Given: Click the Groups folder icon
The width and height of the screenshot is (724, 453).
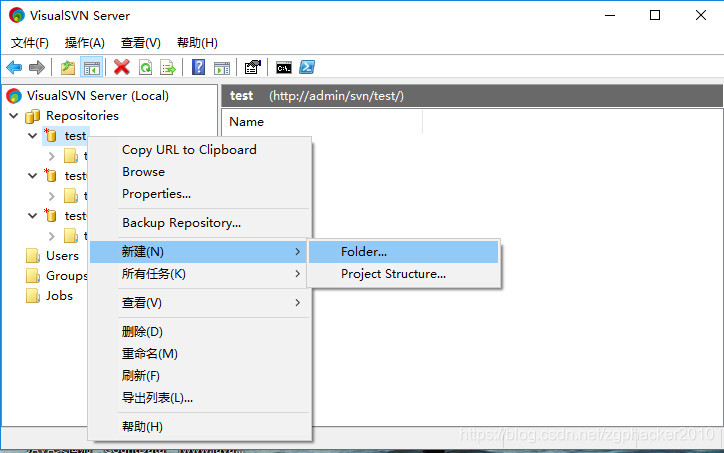Looking at the screenshot, I should 33,276.
